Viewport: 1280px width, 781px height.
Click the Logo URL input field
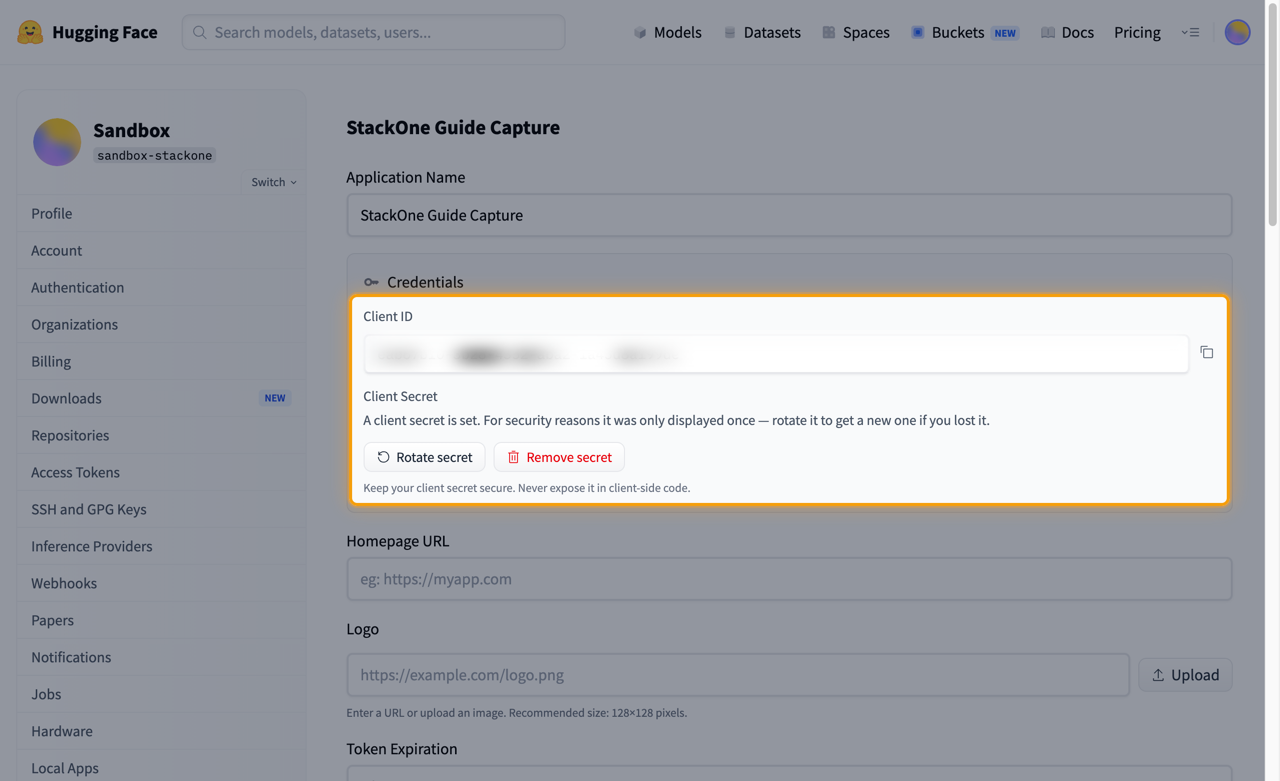738,675
